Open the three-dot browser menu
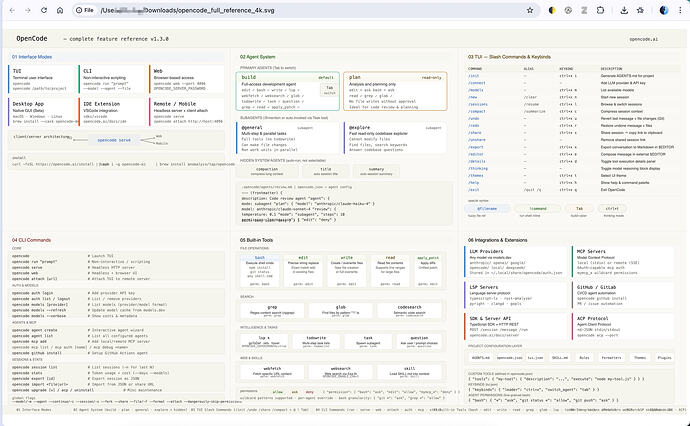The height and width of the screenshot is (426, 690). 680,10
